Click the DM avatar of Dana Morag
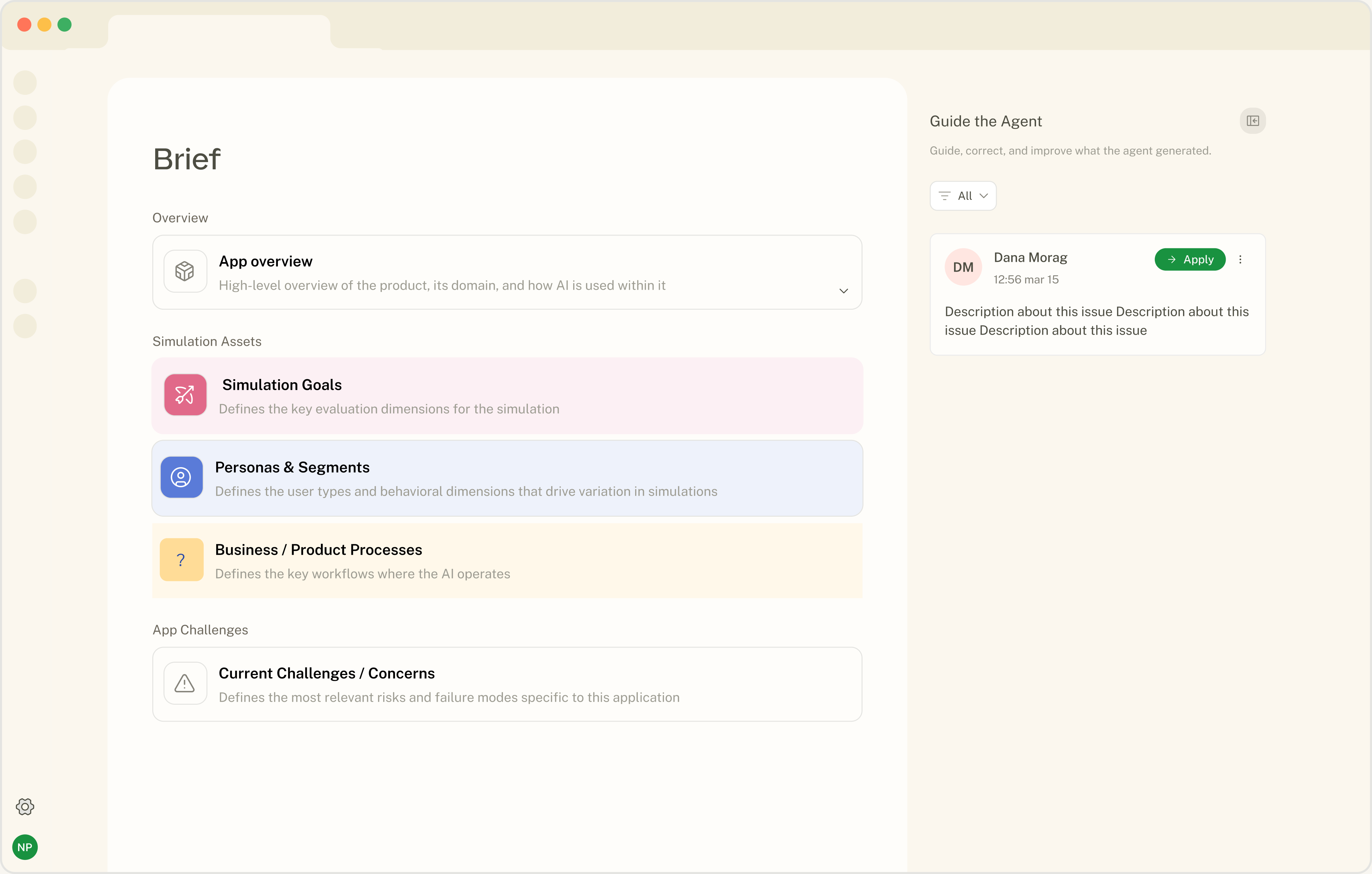This screenshot has height=874, width=1372. click(x=963, y=267)
